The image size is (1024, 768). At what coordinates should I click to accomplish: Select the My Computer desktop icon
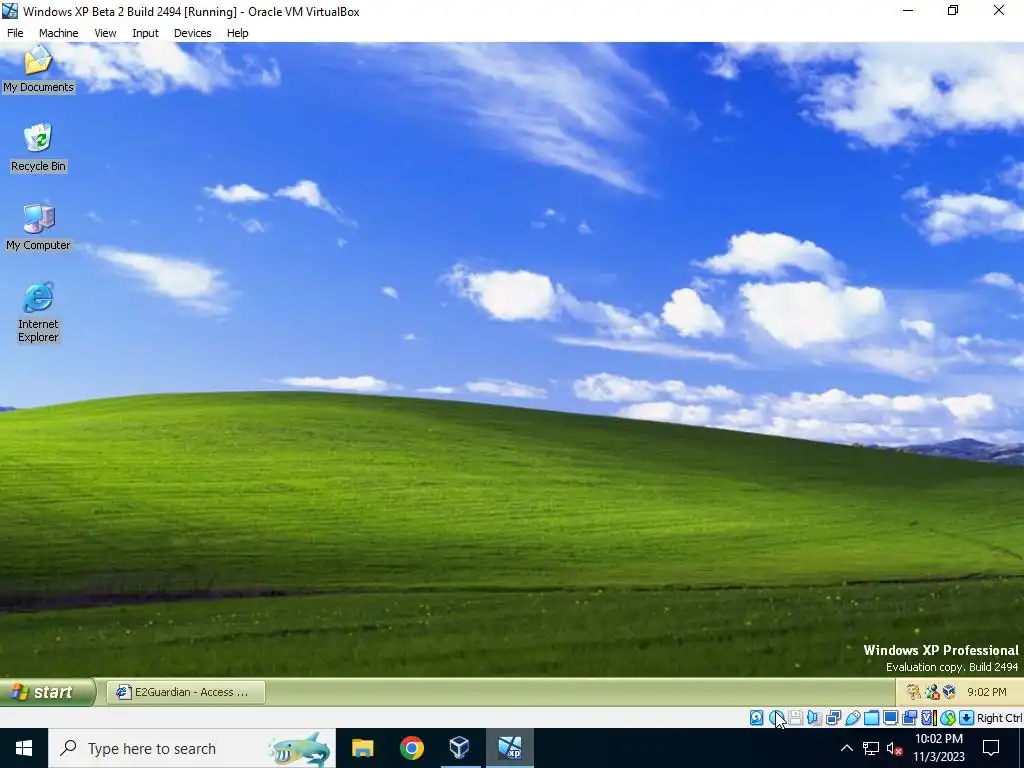pos(38,227)
